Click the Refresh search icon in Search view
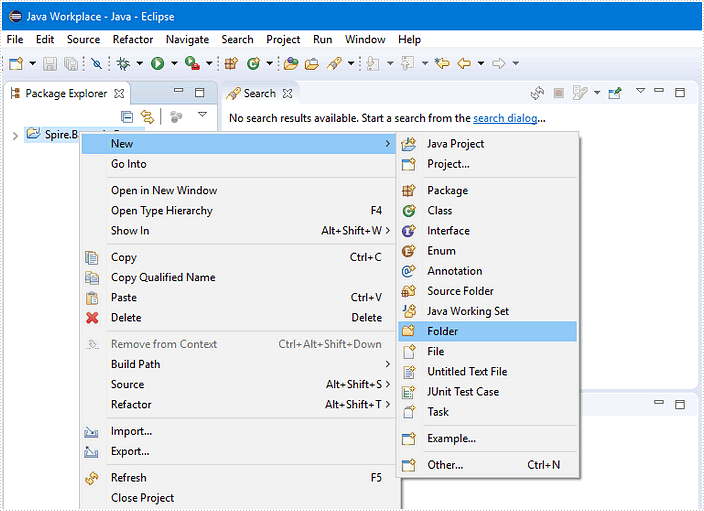704x511 pixels. [537, 93]
